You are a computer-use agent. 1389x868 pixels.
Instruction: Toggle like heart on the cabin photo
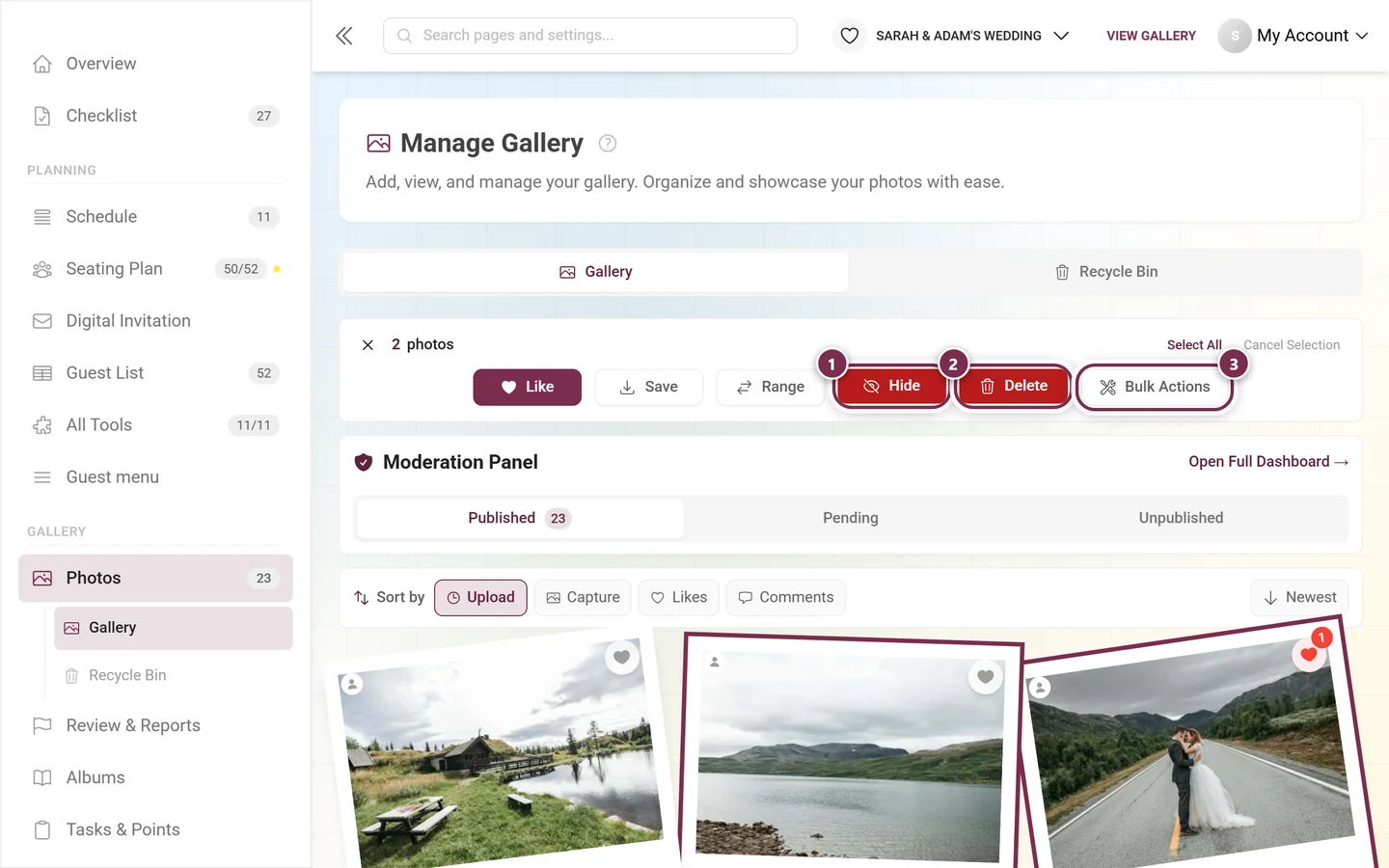click(622, 658)
